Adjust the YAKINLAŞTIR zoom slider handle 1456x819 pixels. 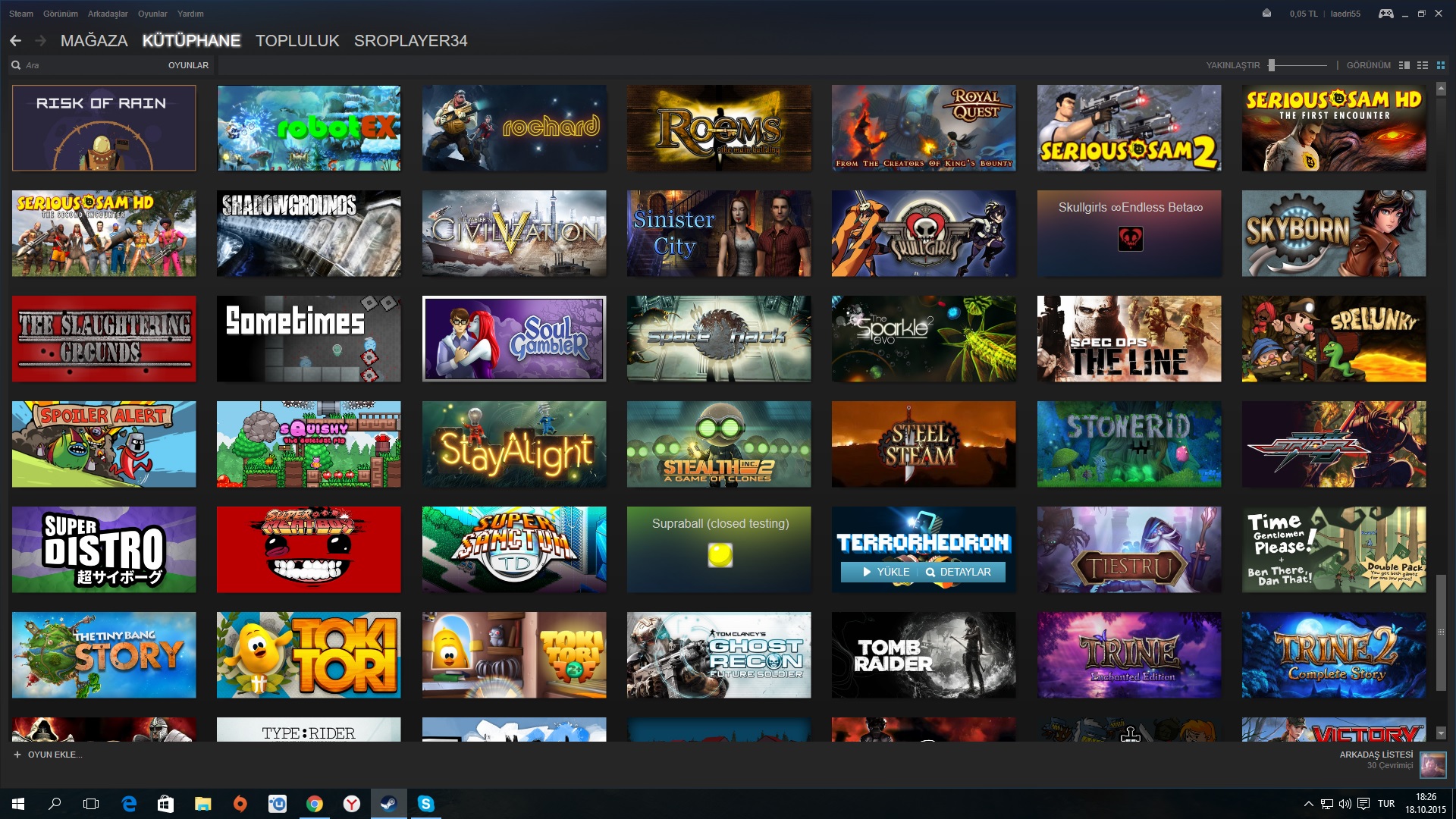(1272, 65)
